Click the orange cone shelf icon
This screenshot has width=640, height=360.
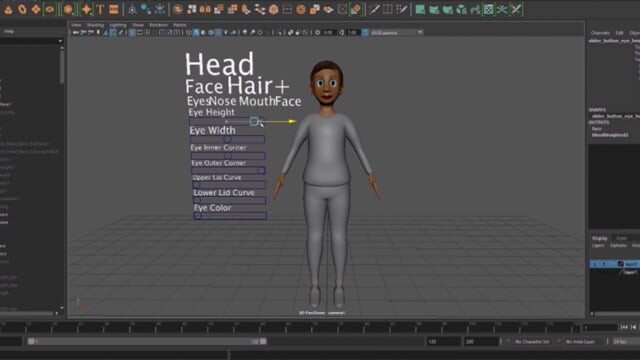point(8,9)
